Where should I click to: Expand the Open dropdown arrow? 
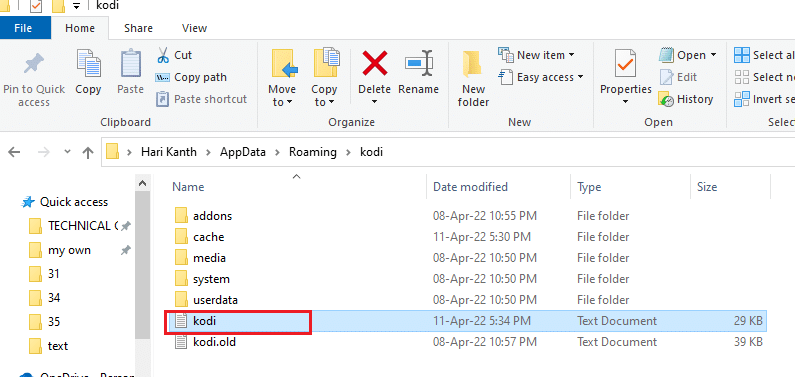713,55
